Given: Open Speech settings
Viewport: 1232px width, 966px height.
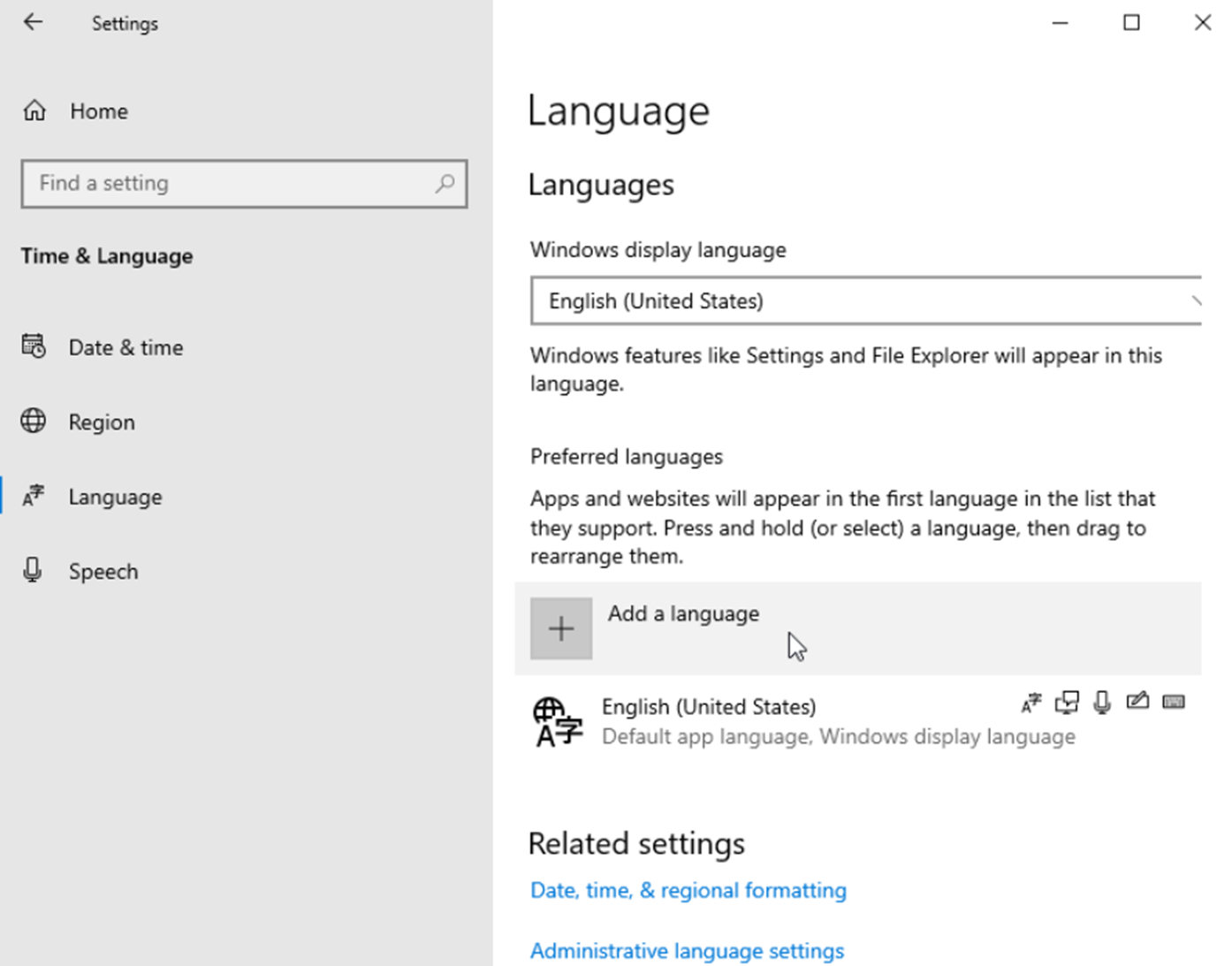Looking at the screenshot, I should [x=103, y=572].
